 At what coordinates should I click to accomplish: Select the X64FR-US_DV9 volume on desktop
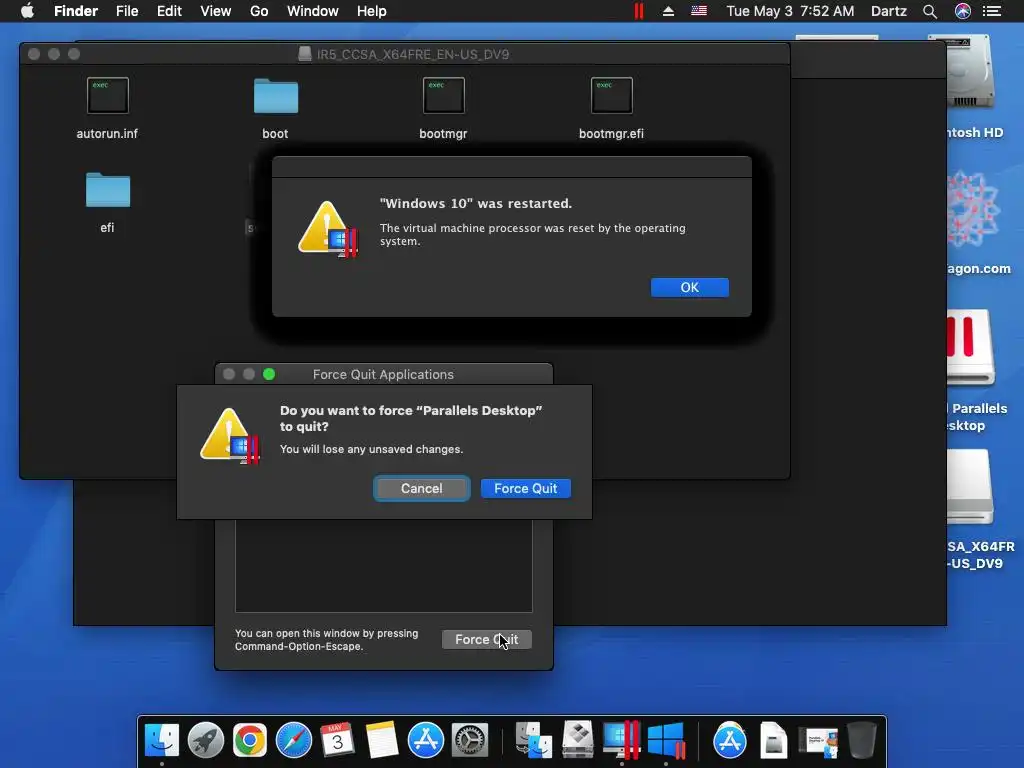[970, 487]
